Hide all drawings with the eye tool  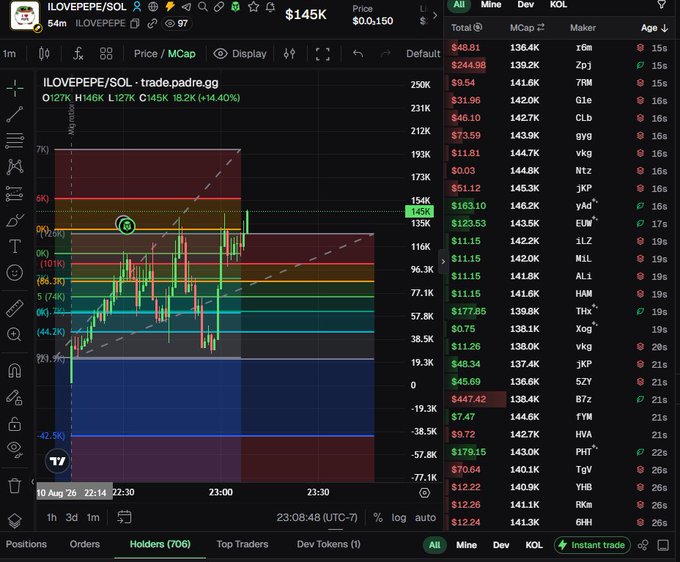pyautogui.click(x=15, y=450)
